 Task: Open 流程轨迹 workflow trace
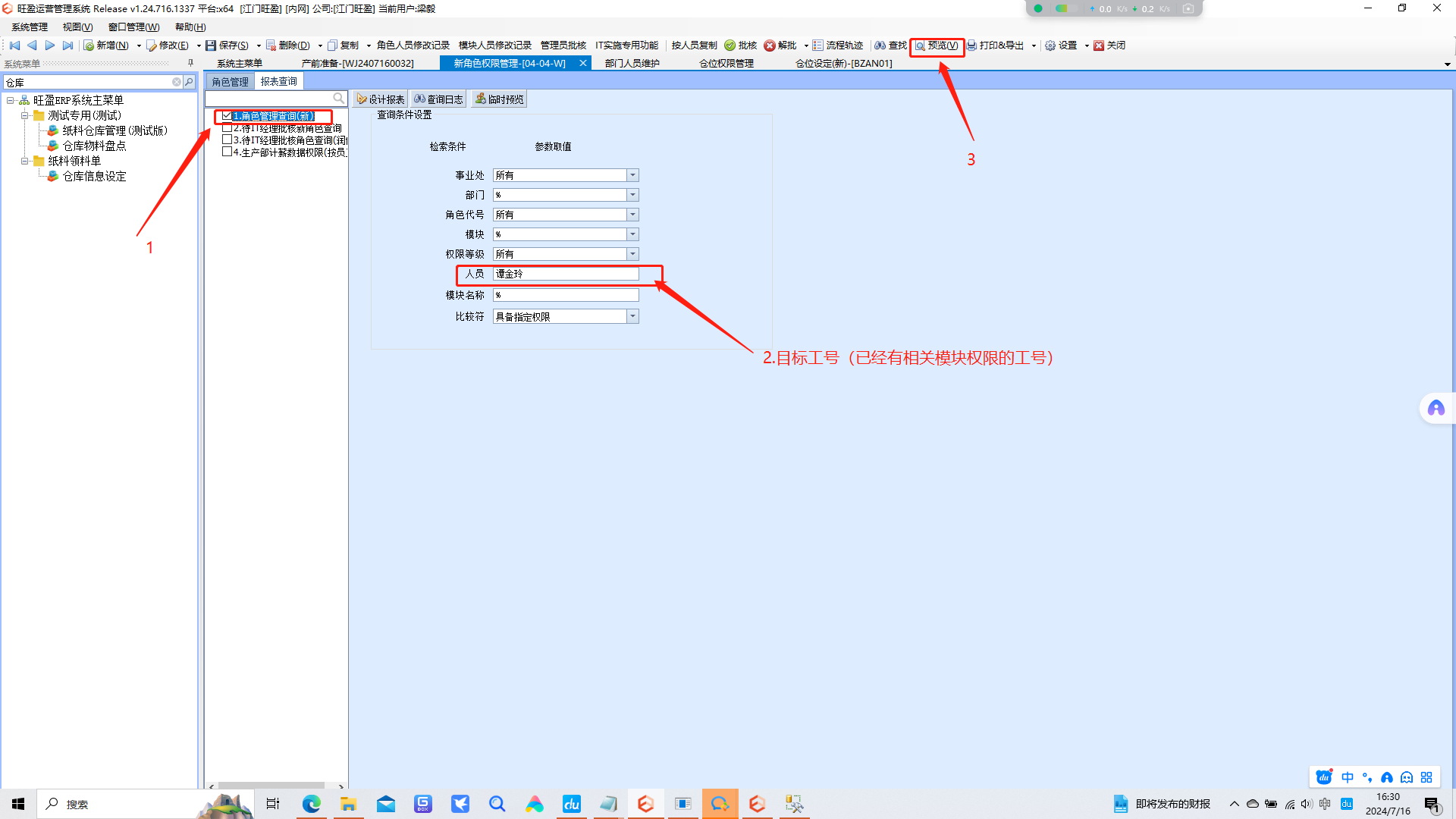tap(837, 45)
